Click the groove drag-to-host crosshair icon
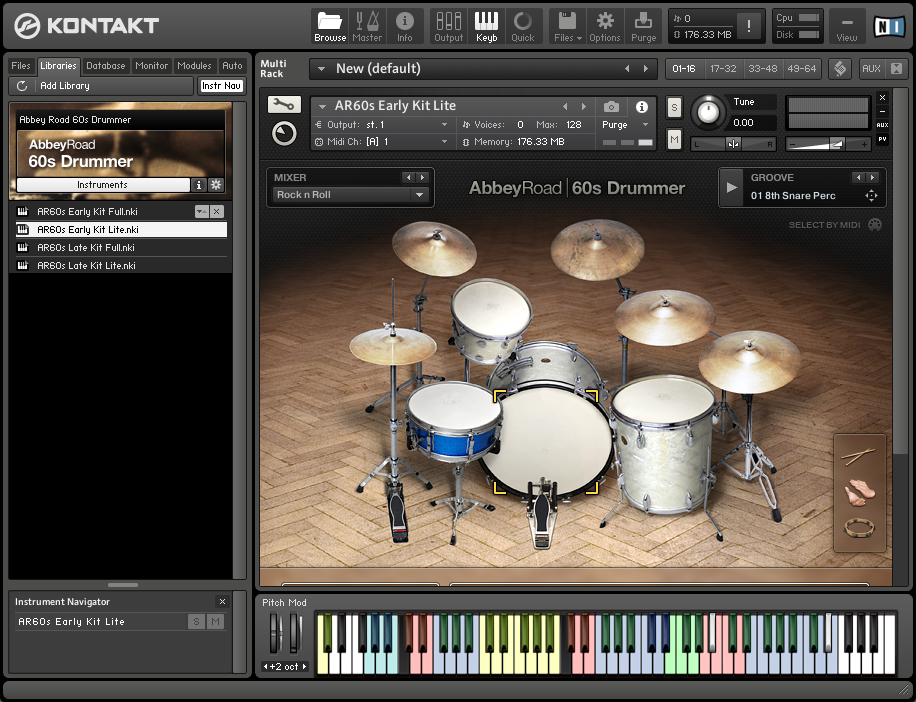 pos(871,196)
